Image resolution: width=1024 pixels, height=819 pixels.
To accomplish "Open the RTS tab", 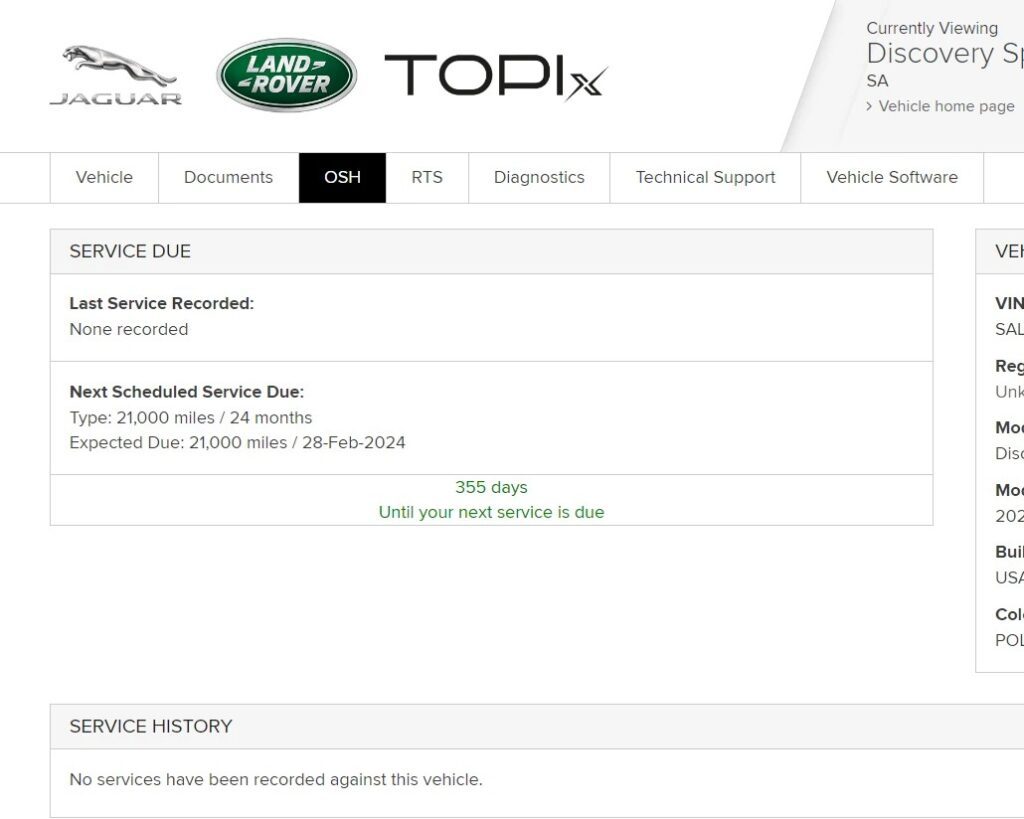I will [427, 178].
